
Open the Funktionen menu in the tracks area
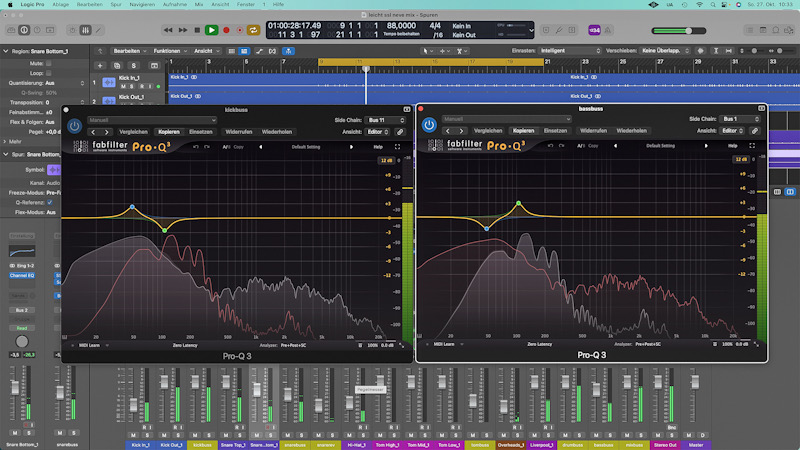pos(170,51)
